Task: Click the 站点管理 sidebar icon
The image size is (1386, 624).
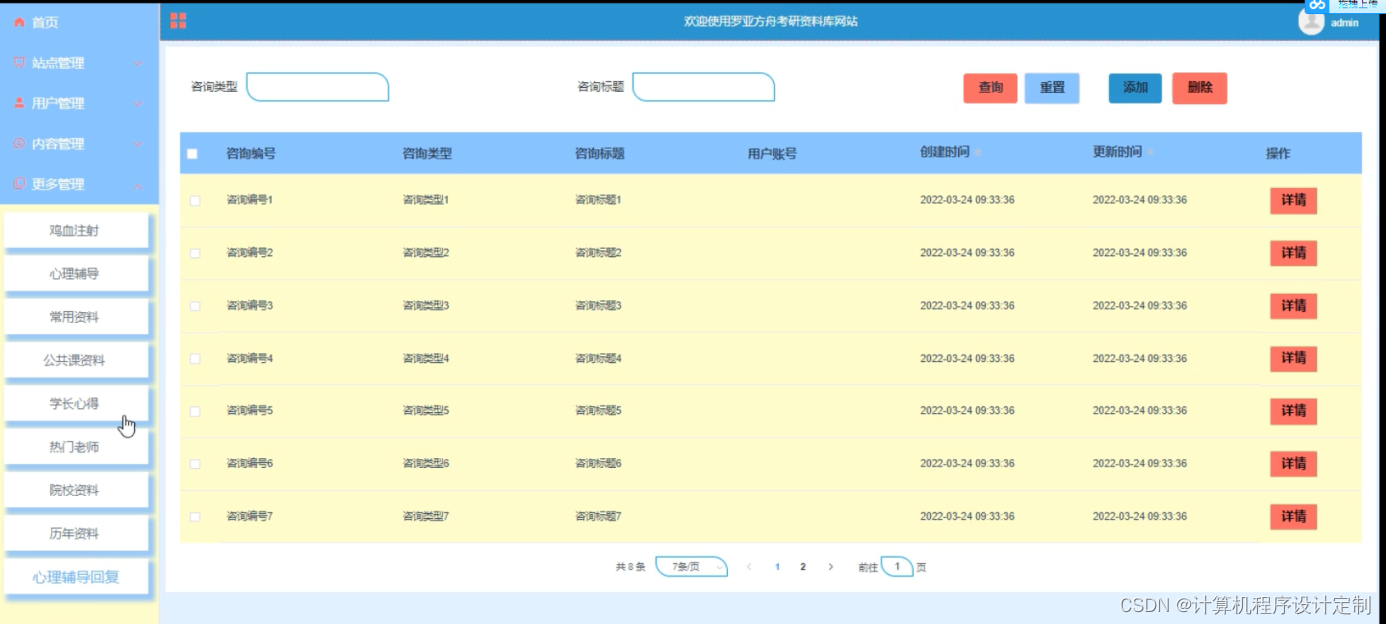Action: [x=19, y=63]
